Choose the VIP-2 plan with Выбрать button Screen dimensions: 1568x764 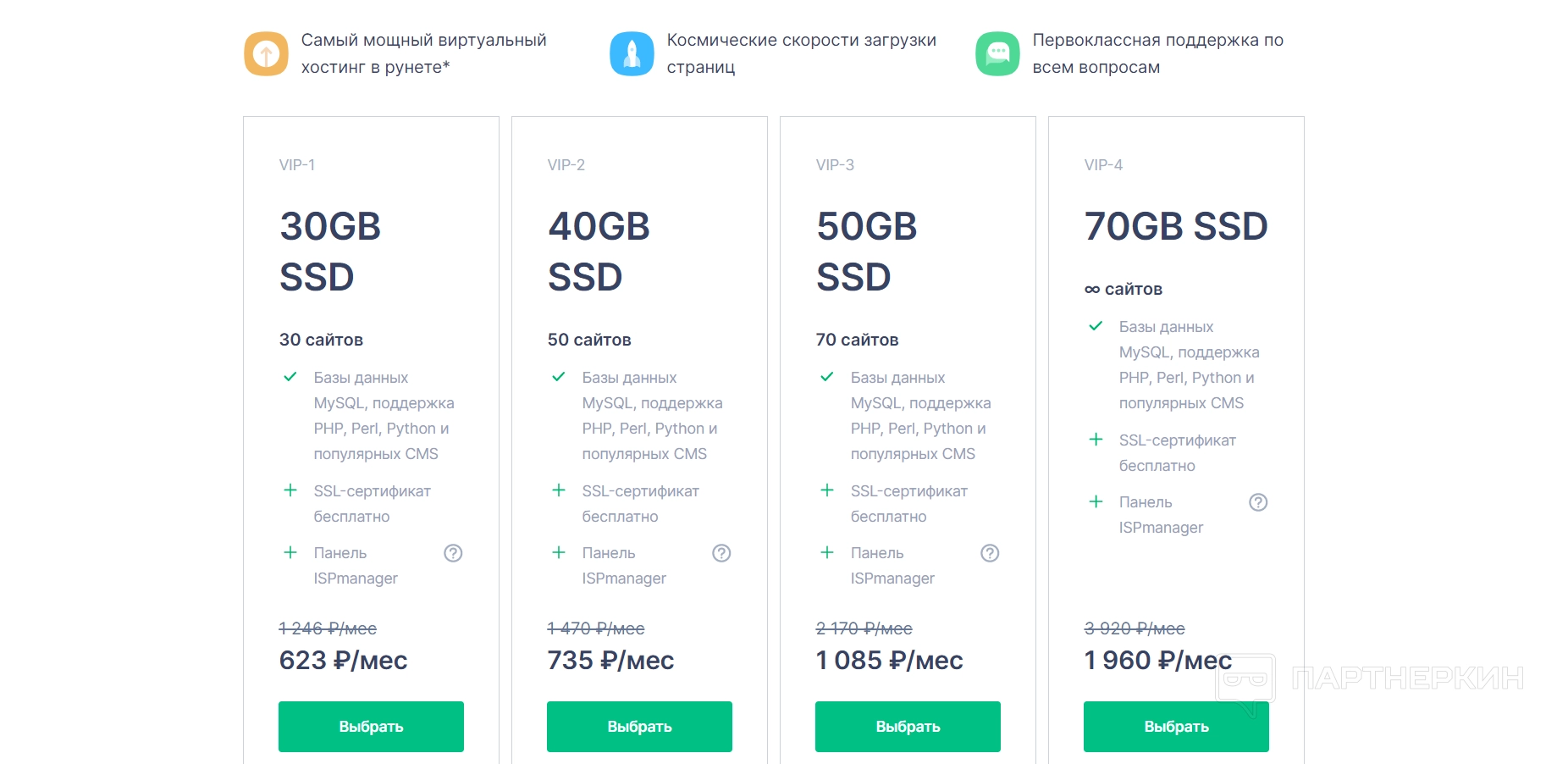[x=639, y=726]
